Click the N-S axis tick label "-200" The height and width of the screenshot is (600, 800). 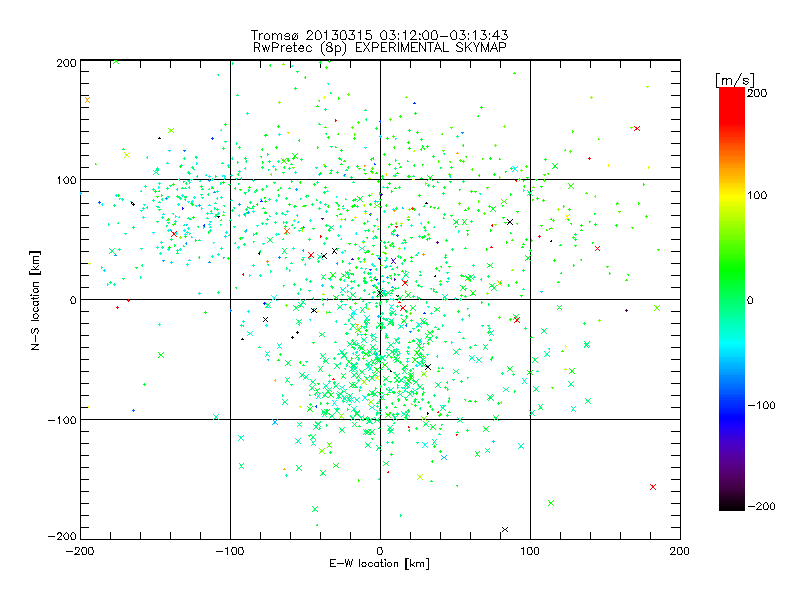[62, 536]
